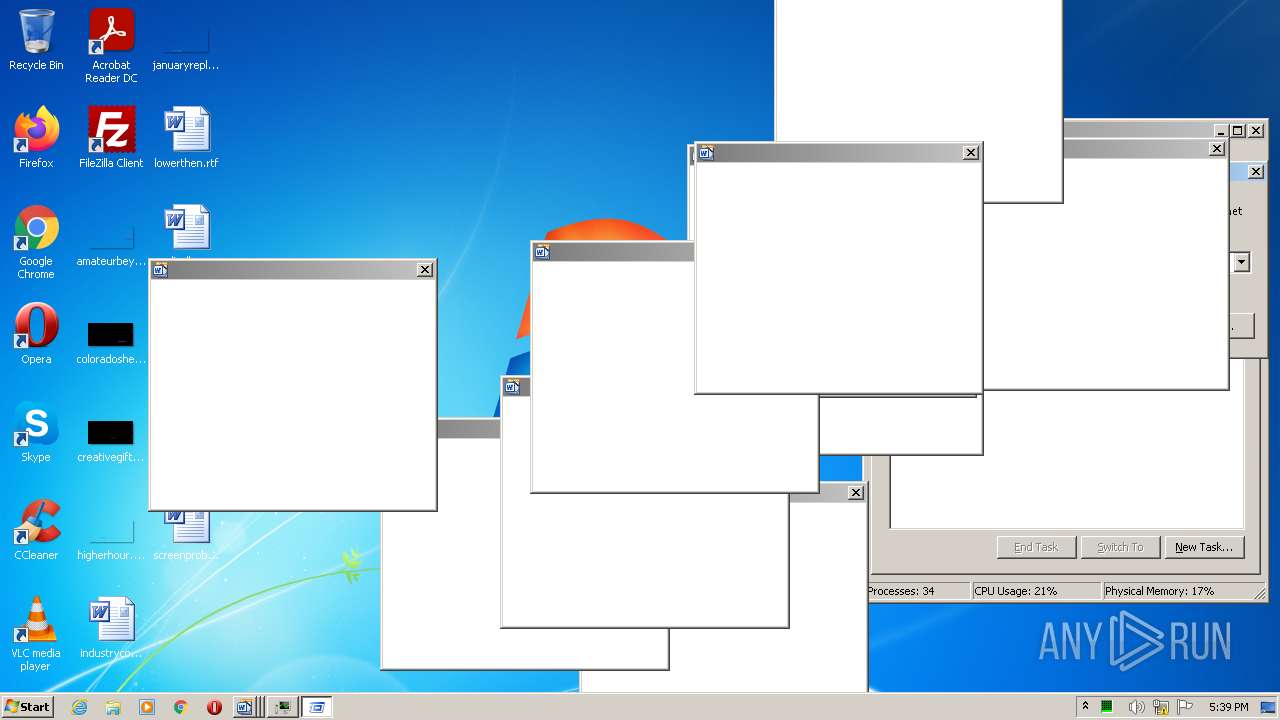The width and height of the screenshot is (1280, 720).
Task: Show hidden system tray icons
Action: coord(1085,707)
